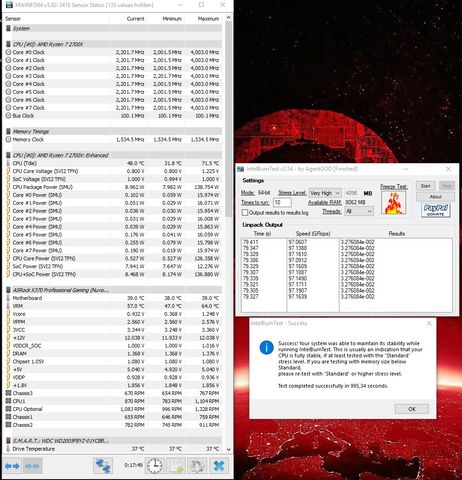462x480 pixels.
Task: Click the clock reset timer icon
Action: click(x=155, y=466)
